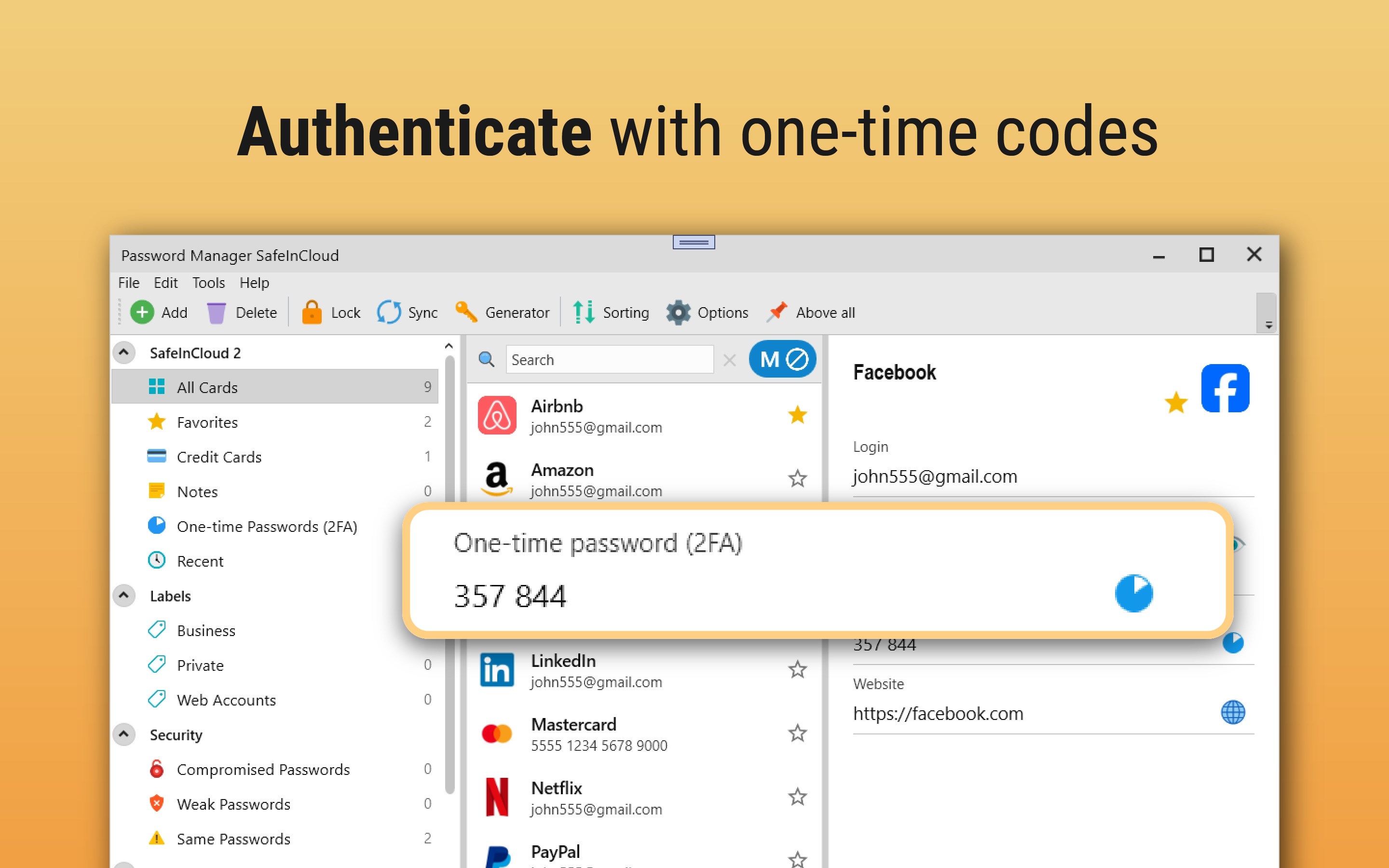
Task: Toggle the favorite star on Facebook card
Action: click(1177, 403)
